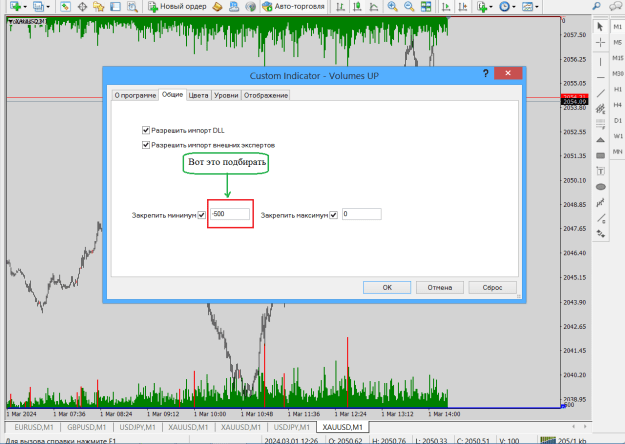625x444 pixels.
Task: Open the Navigator folder-star icon
Action: 98,6
